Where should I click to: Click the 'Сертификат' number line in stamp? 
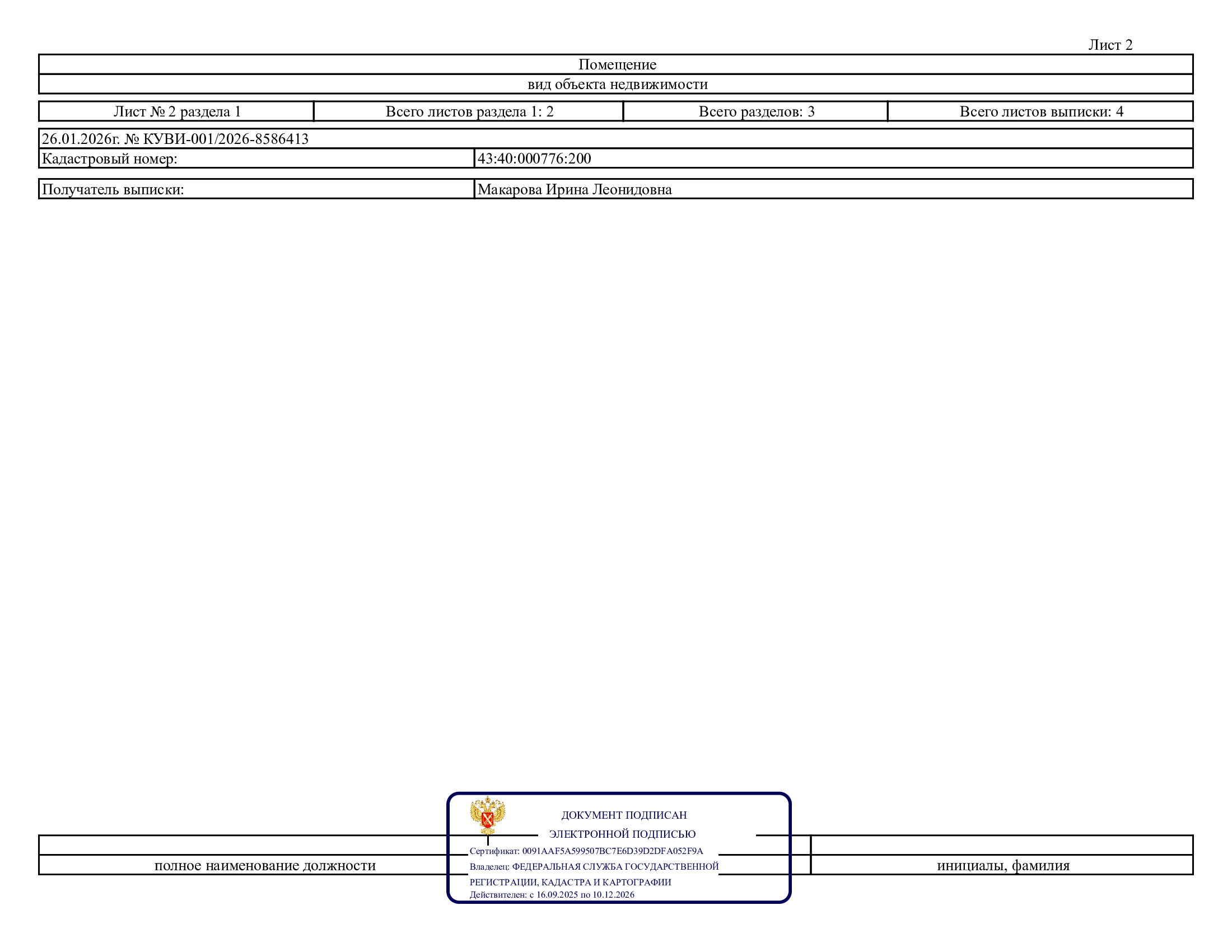tap(586, 851)
